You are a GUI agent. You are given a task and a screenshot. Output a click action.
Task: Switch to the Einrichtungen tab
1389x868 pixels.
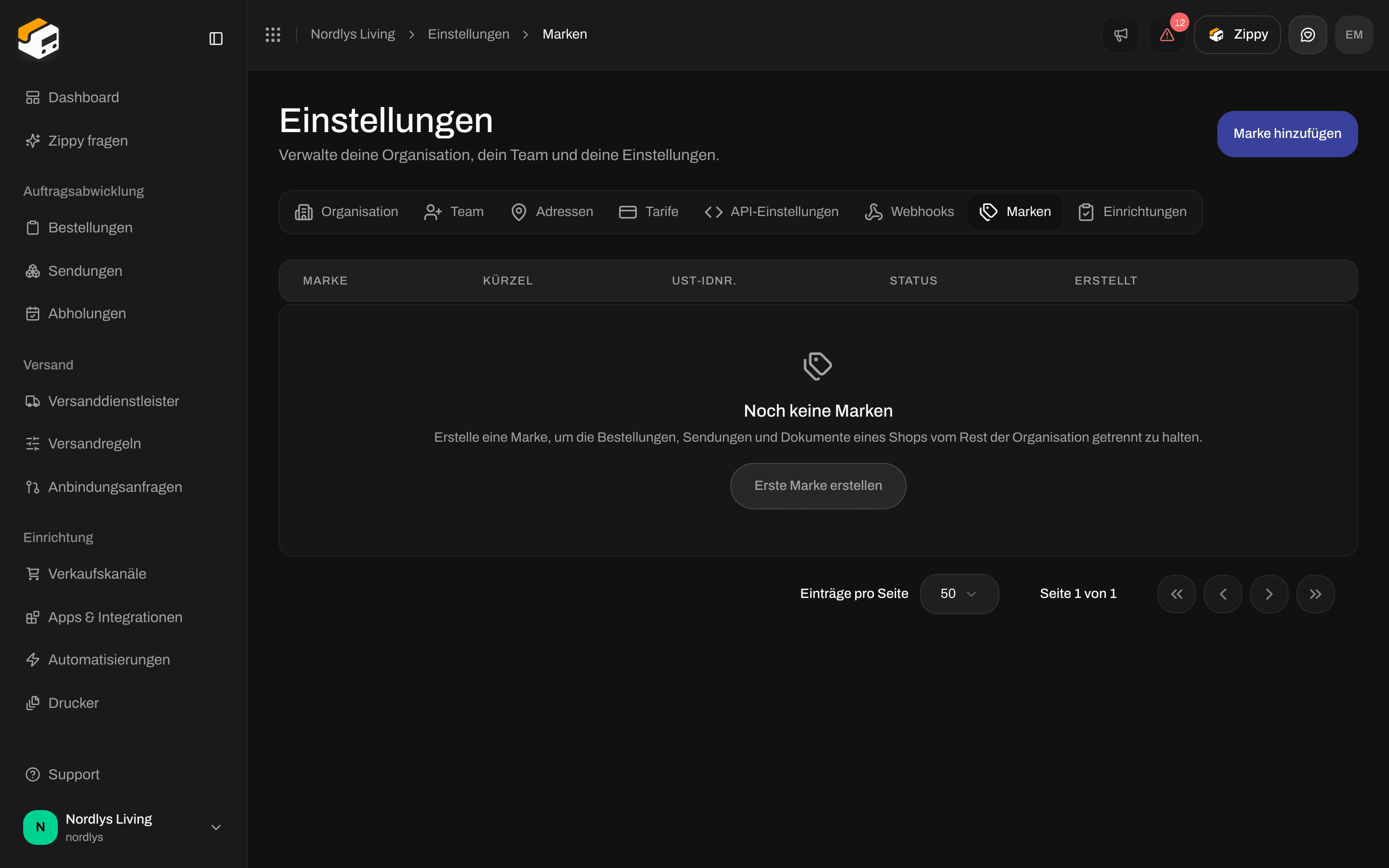1132,212
